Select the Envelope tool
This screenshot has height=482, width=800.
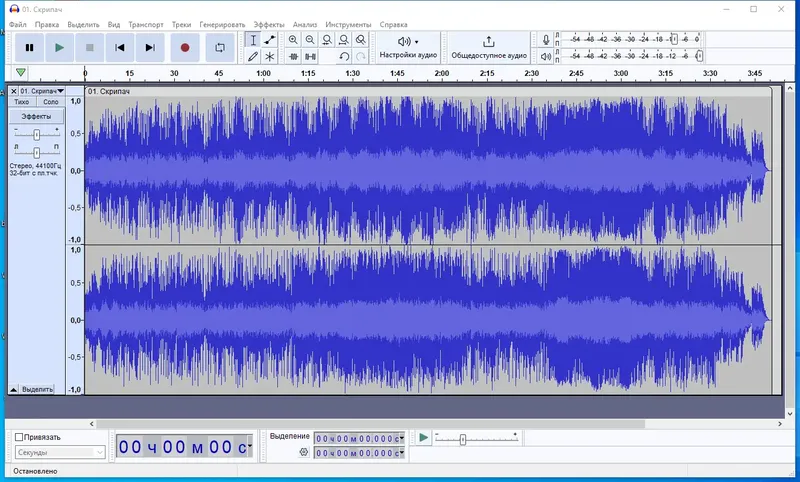(269, 40)
